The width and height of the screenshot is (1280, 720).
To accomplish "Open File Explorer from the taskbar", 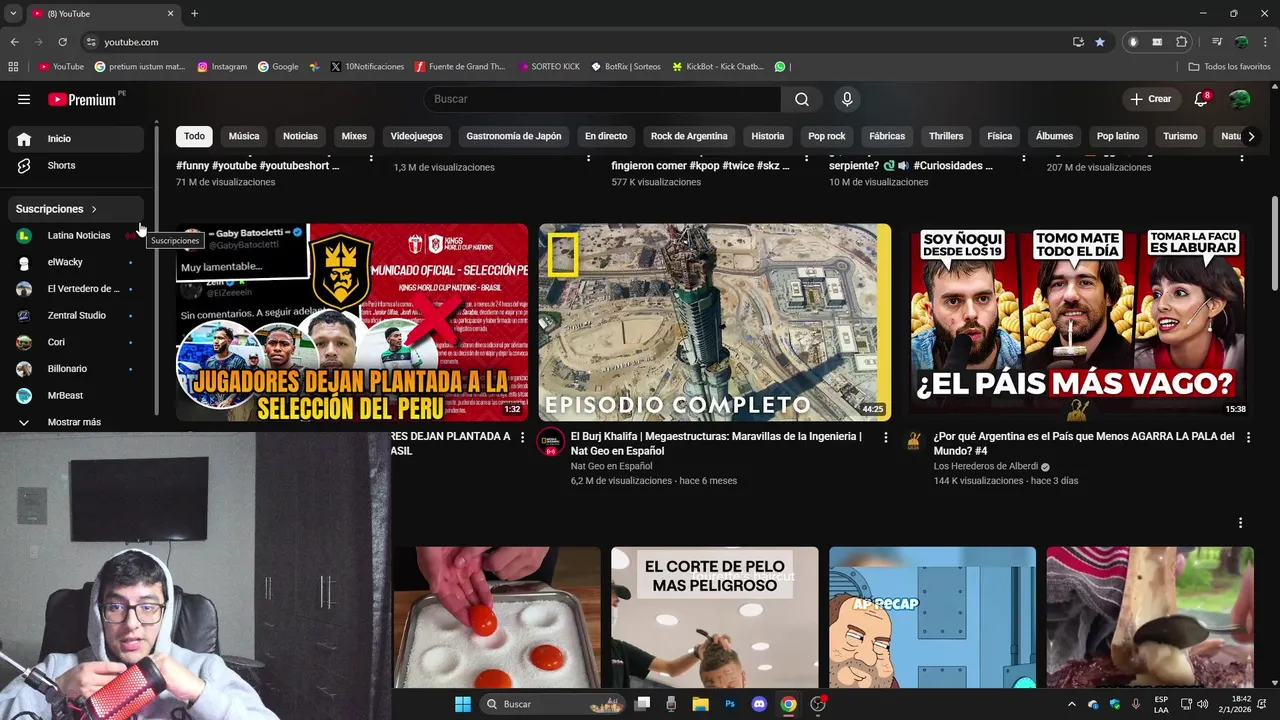I will (701, 704).
